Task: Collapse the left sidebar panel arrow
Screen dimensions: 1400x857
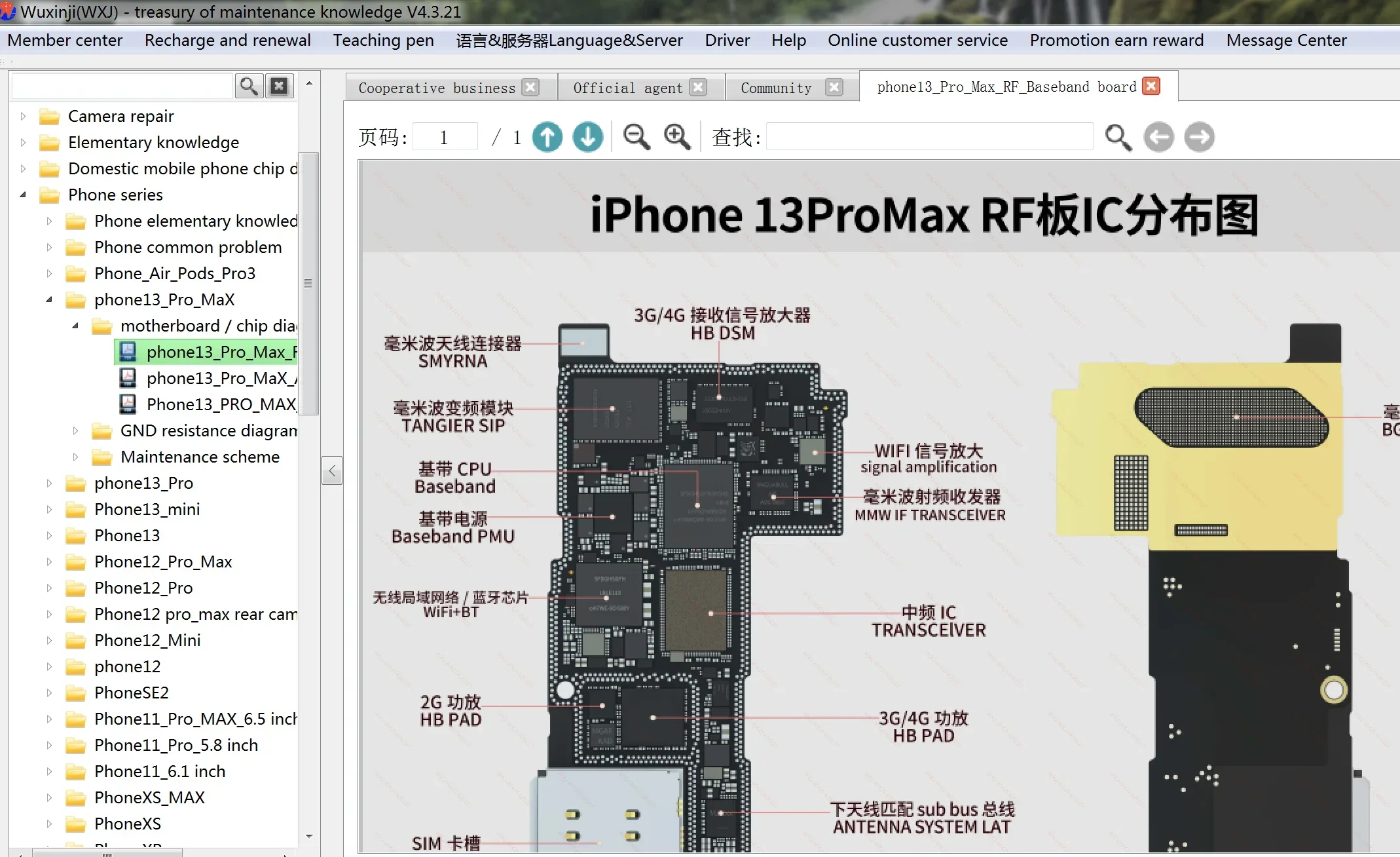Action: pyautogui.click(x=332, y=470)
